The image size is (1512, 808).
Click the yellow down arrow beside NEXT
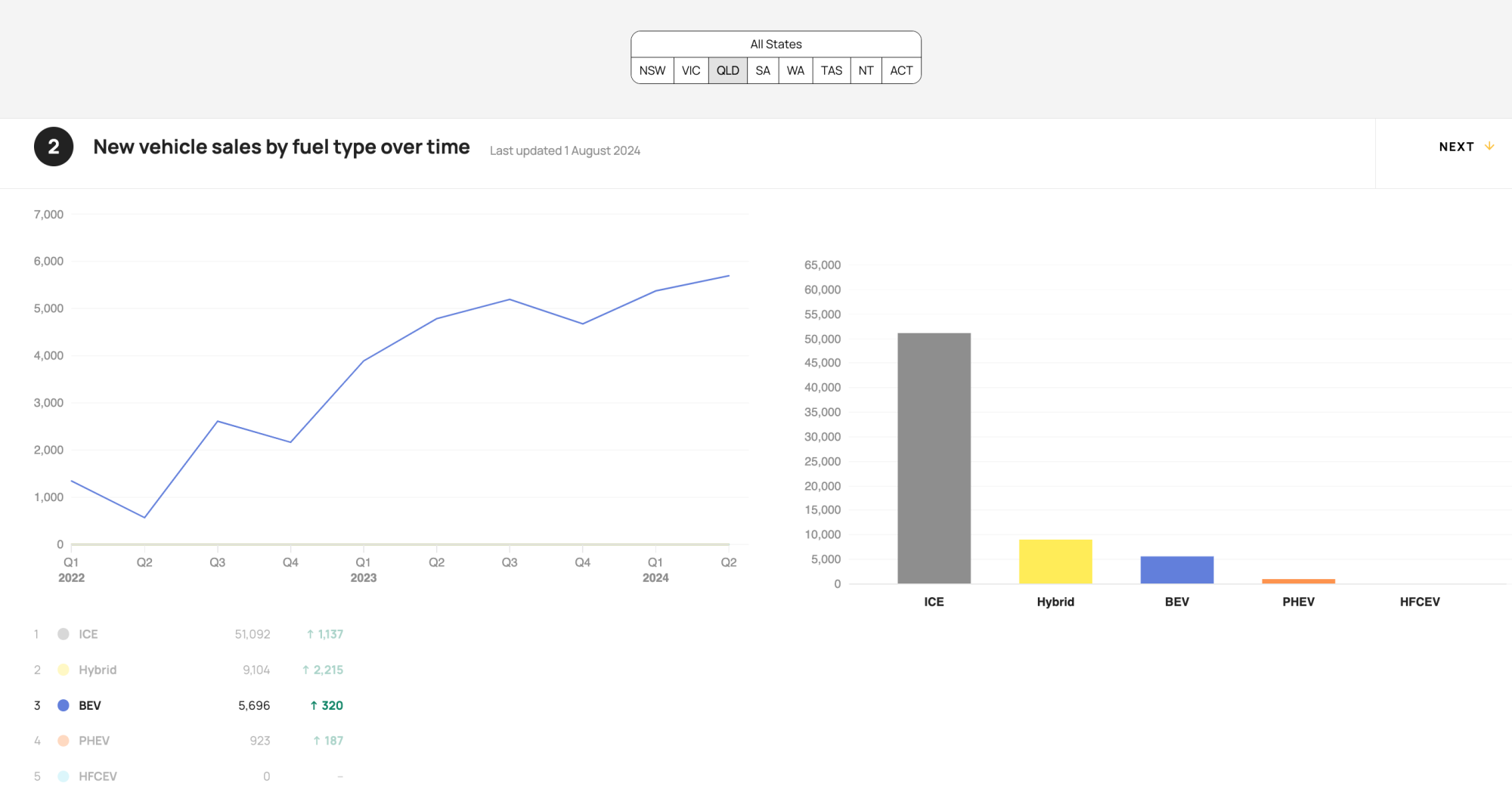coord(1489,146)
